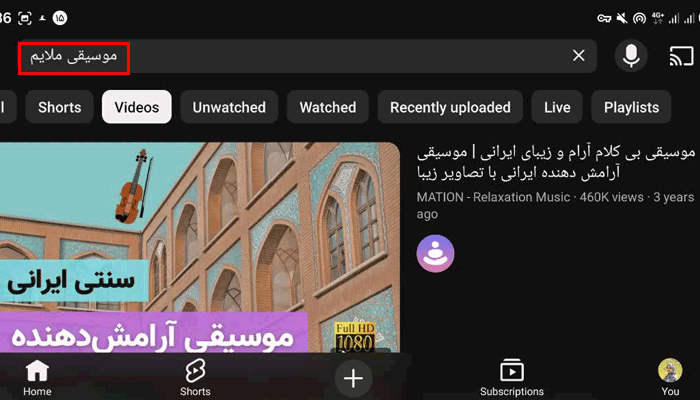Switch to the Playlists filter chip
The width and height of the screenshot is (700, 400).
(631, 107)
